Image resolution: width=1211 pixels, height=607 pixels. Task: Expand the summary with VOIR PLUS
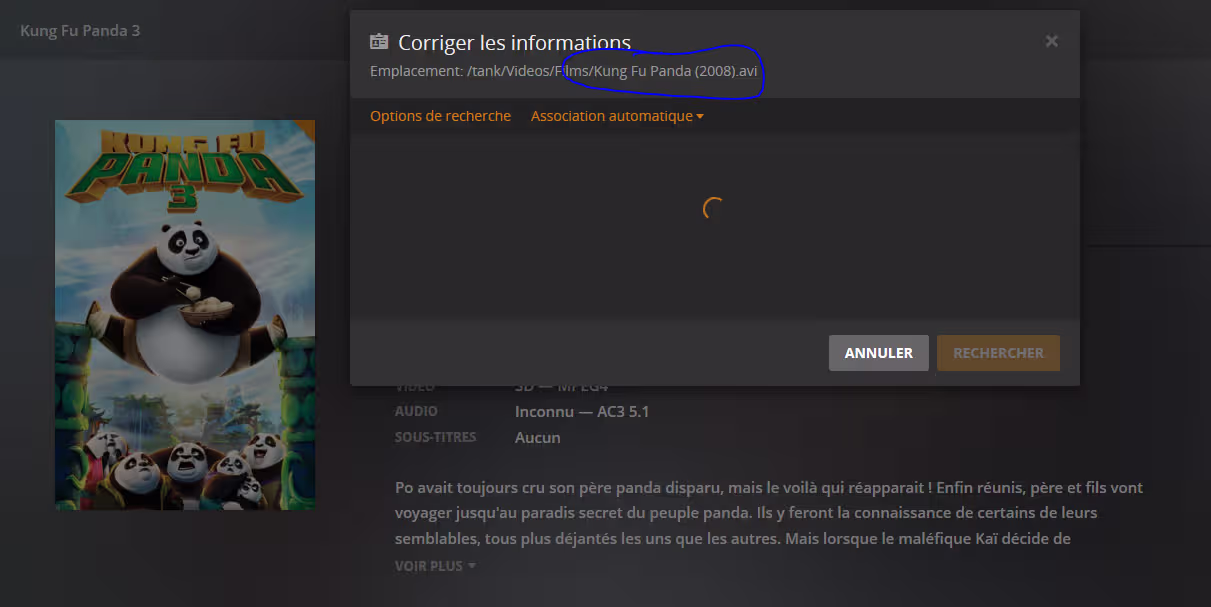[x=429, y=566]
